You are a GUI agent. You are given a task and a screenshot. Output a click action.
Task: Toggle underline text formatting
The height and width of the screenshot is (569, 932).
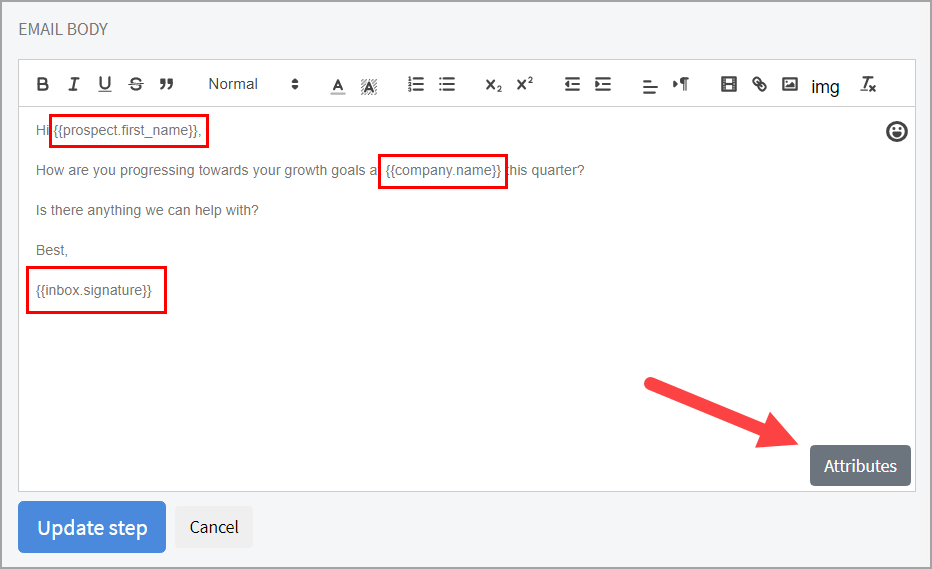point(104,84)
